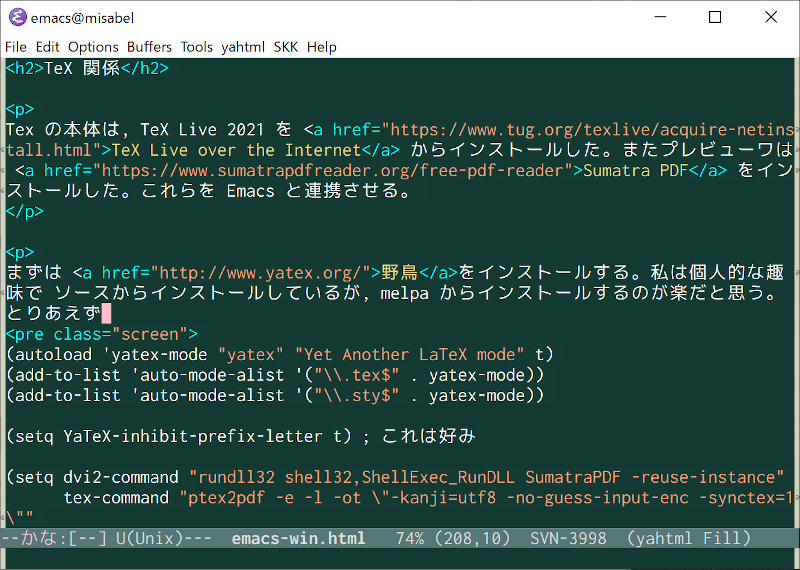Click the line with "\\.sty$" pattern

[x=275, y=395]
